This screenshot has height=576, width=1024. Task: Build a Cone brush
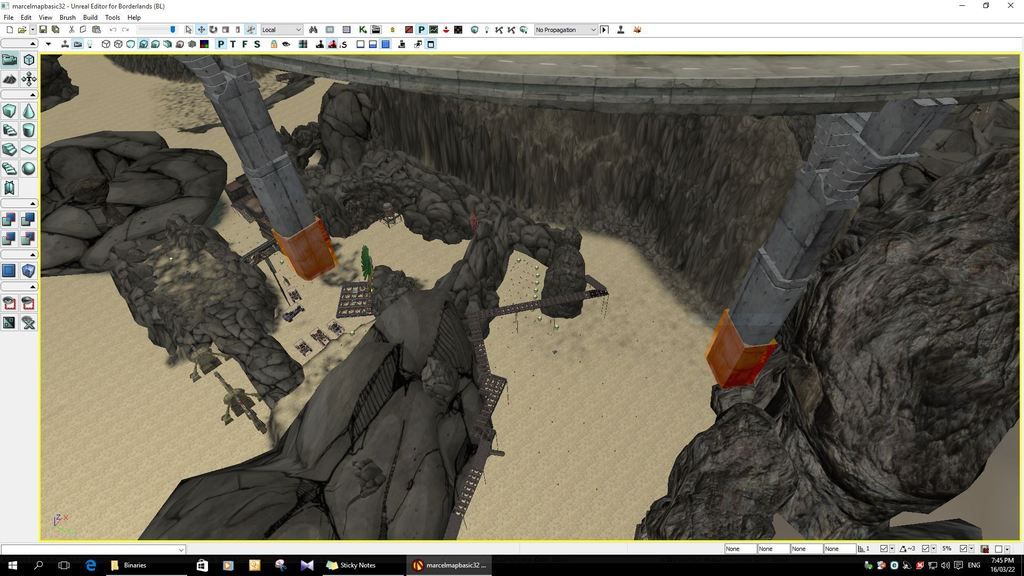29,111
